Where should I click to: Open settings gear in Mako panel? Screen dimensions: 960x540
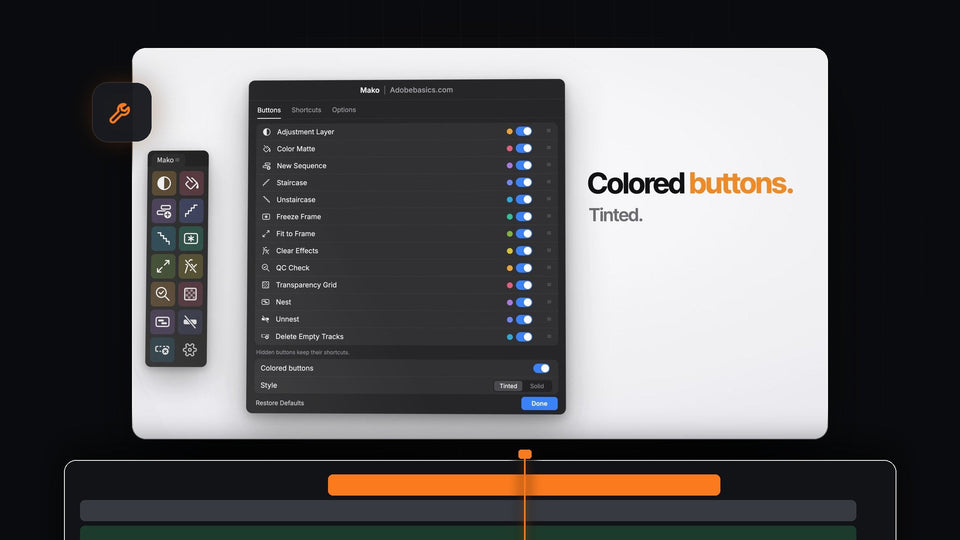[190, 350]
